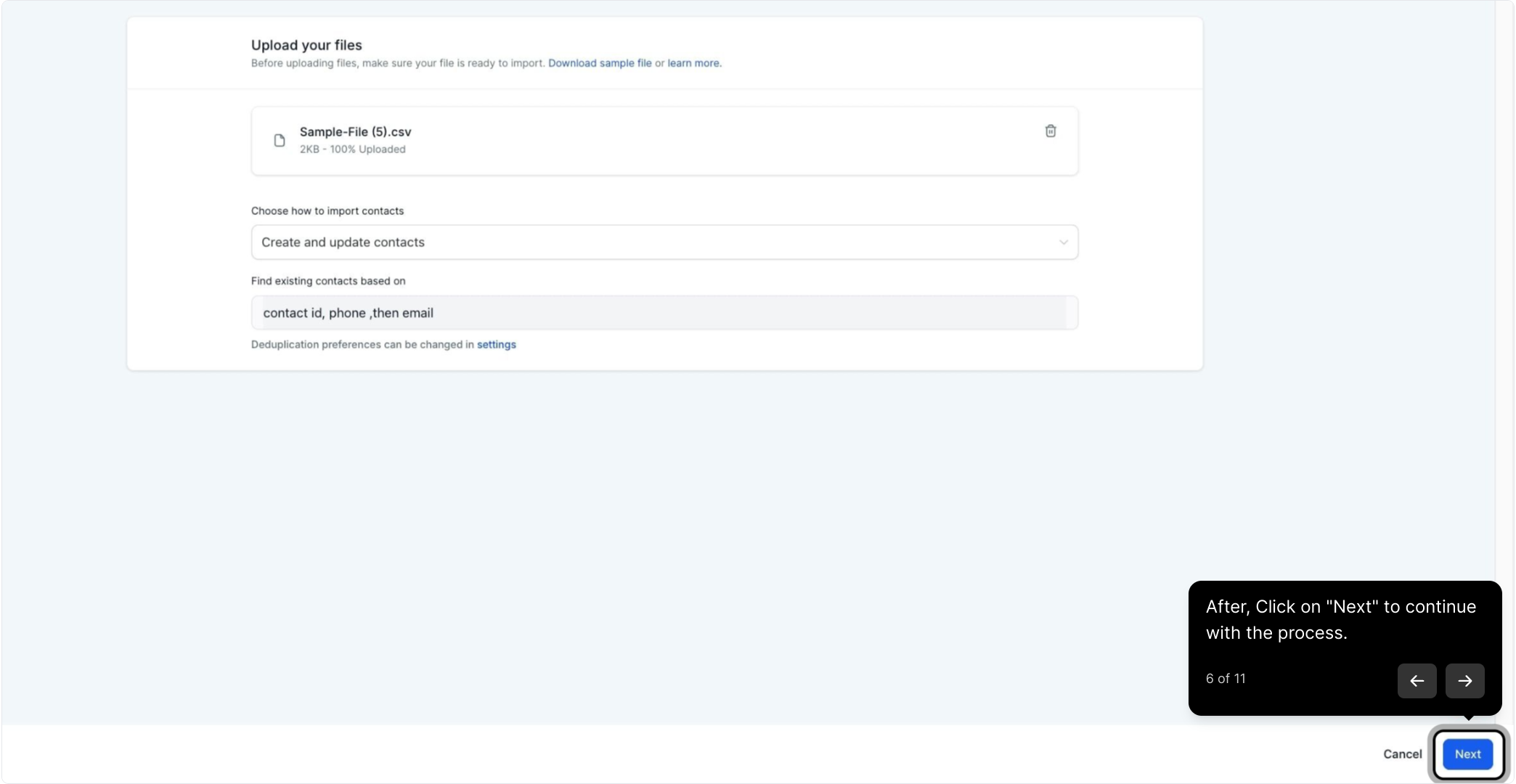
Task: Click the 'Choose how to import contacts' label
Action: tap(327, 211)
